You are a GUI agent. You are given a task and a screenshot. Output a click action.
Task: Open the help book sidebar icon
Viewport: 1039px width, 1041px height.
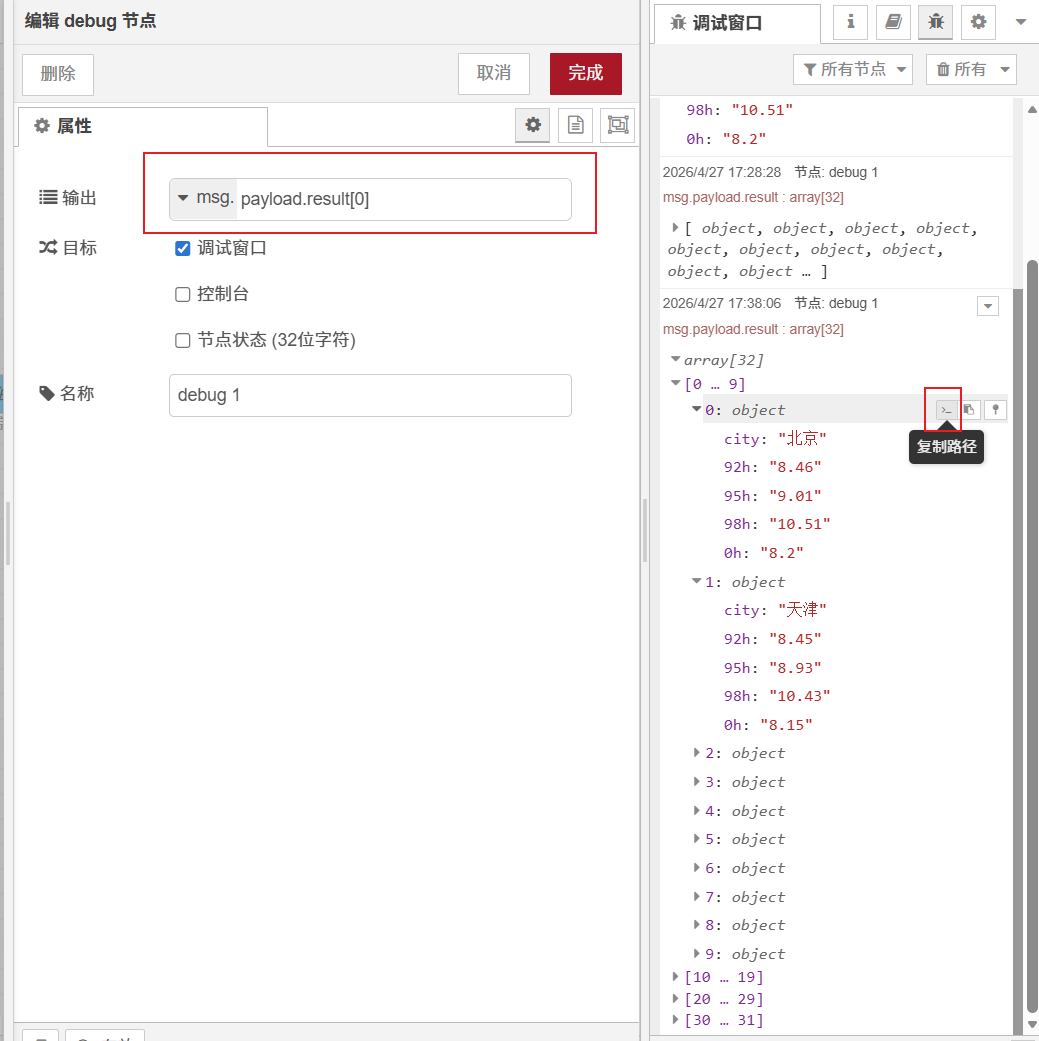pos(893,22)
